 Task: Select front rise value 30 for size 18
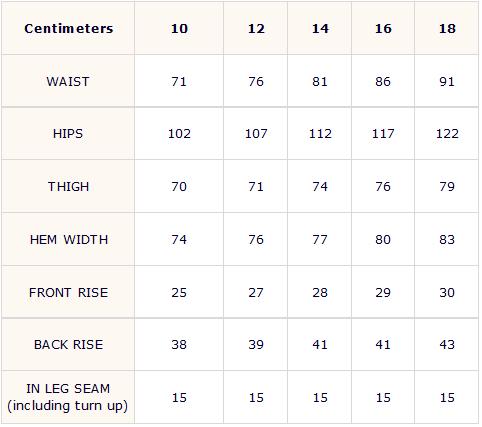(x=447, y=293)
